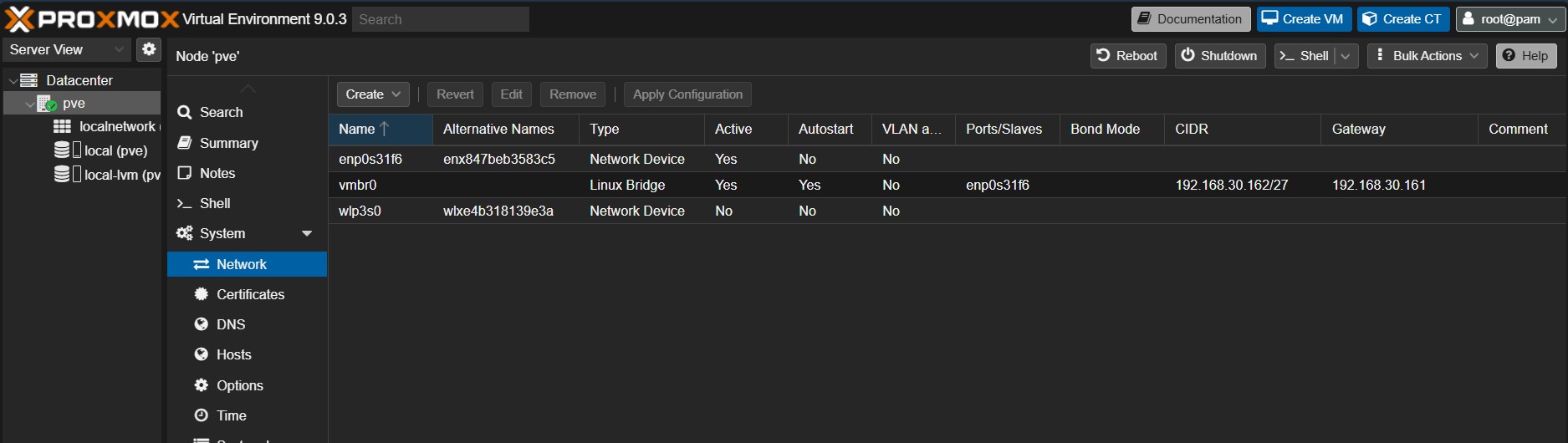The width and height of the screenshot is (1568, 443).
Task: Open the Create network dropdown
Action: pos(373,94)
